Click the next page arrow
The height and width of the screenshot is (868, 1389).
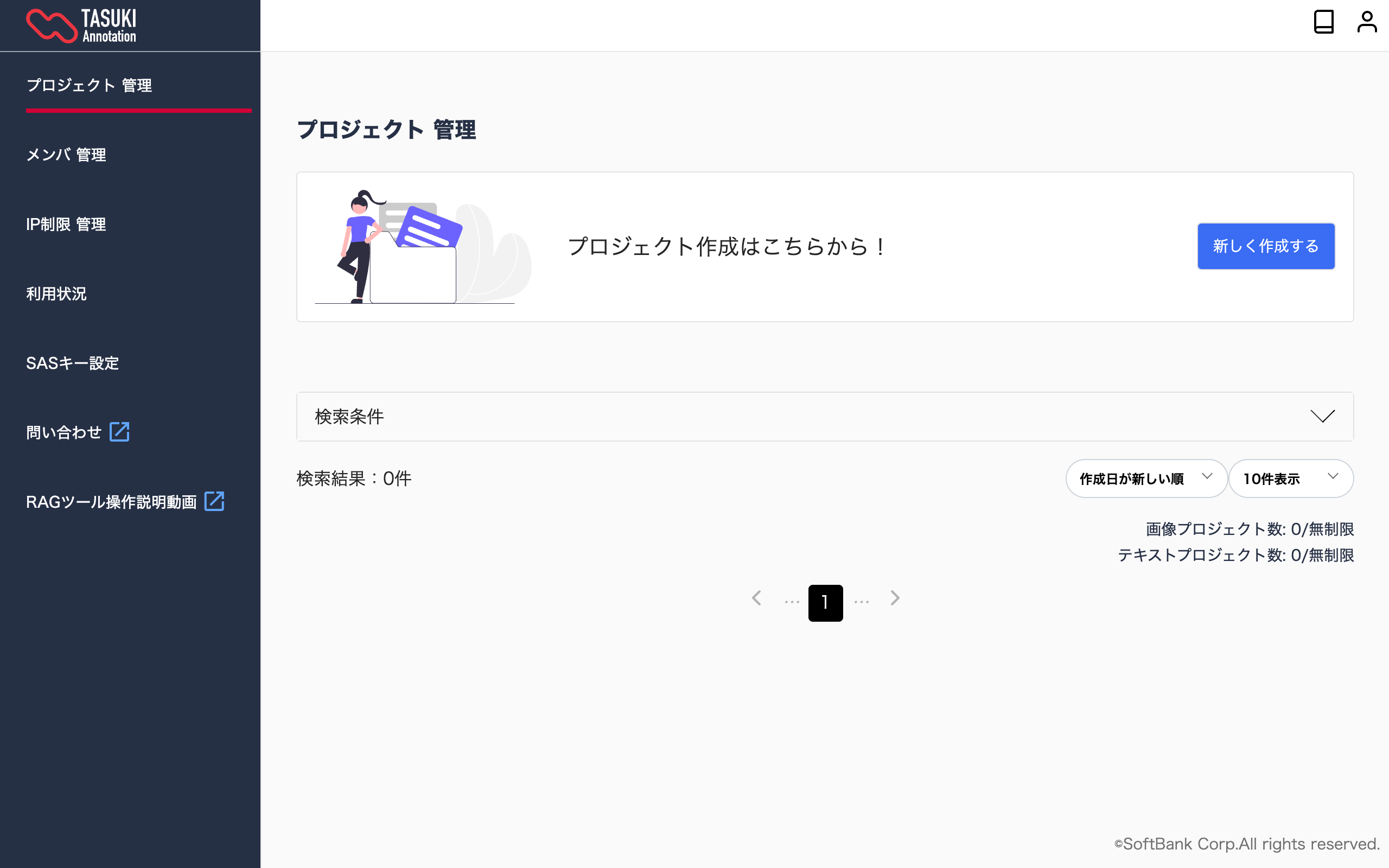[x=895, y=598]
